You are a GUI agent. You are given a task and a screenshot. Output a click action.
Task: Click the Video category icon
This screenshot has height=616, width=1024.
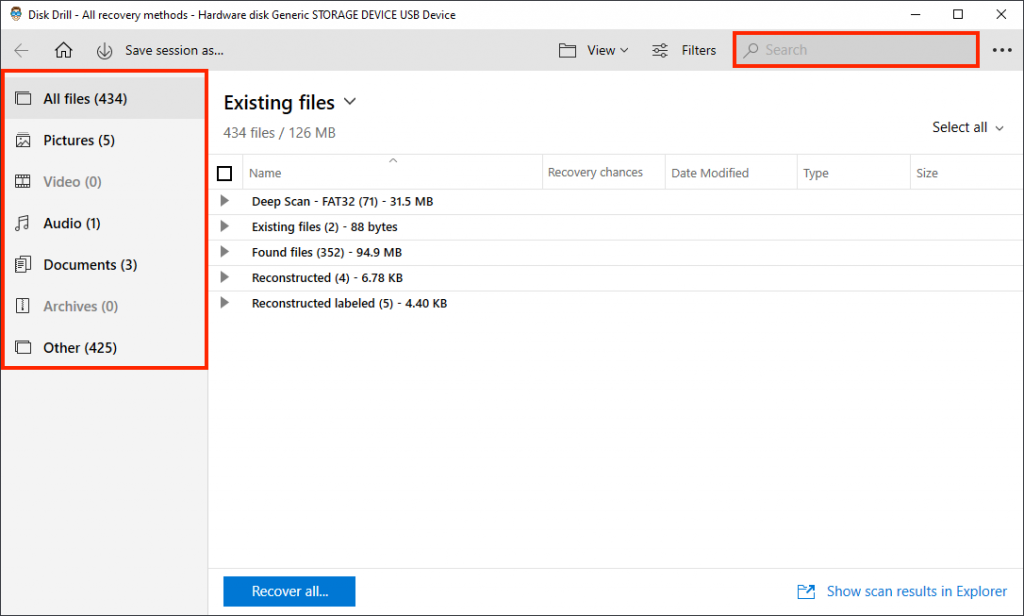click(x=21, y=181)
